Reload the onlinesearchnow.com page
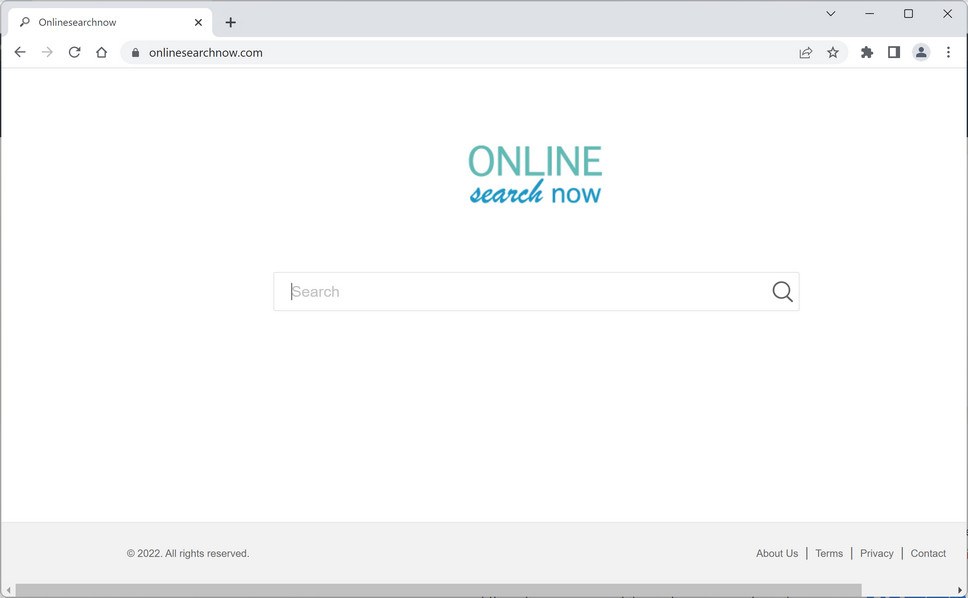Image resolution: width=968 pixels, height=598 pixels. pos(74,52)
